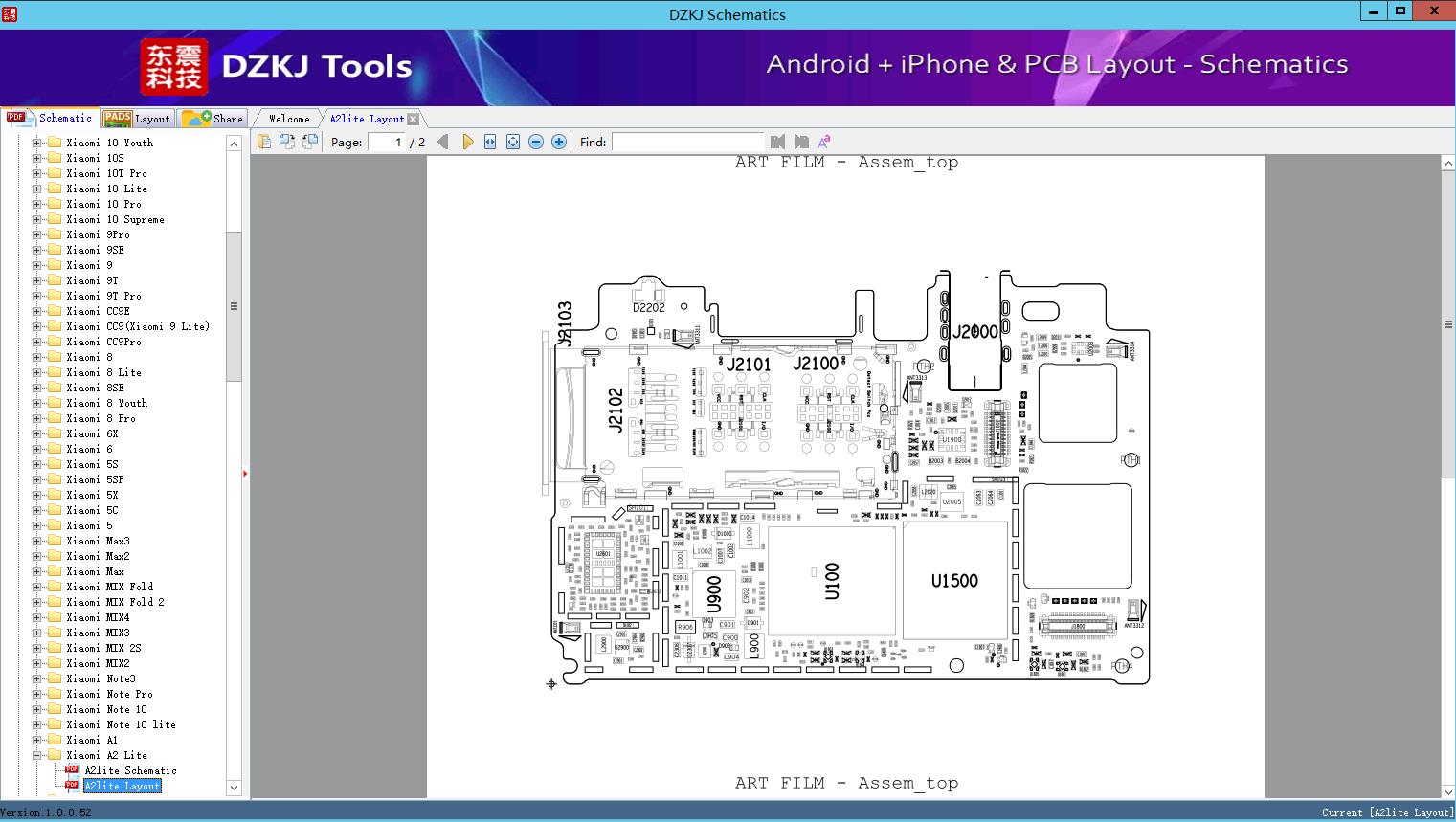Click the document view scrollbar thumb
The height and width of the screenshot is (822, 1456).
[x=1448, y=324]
